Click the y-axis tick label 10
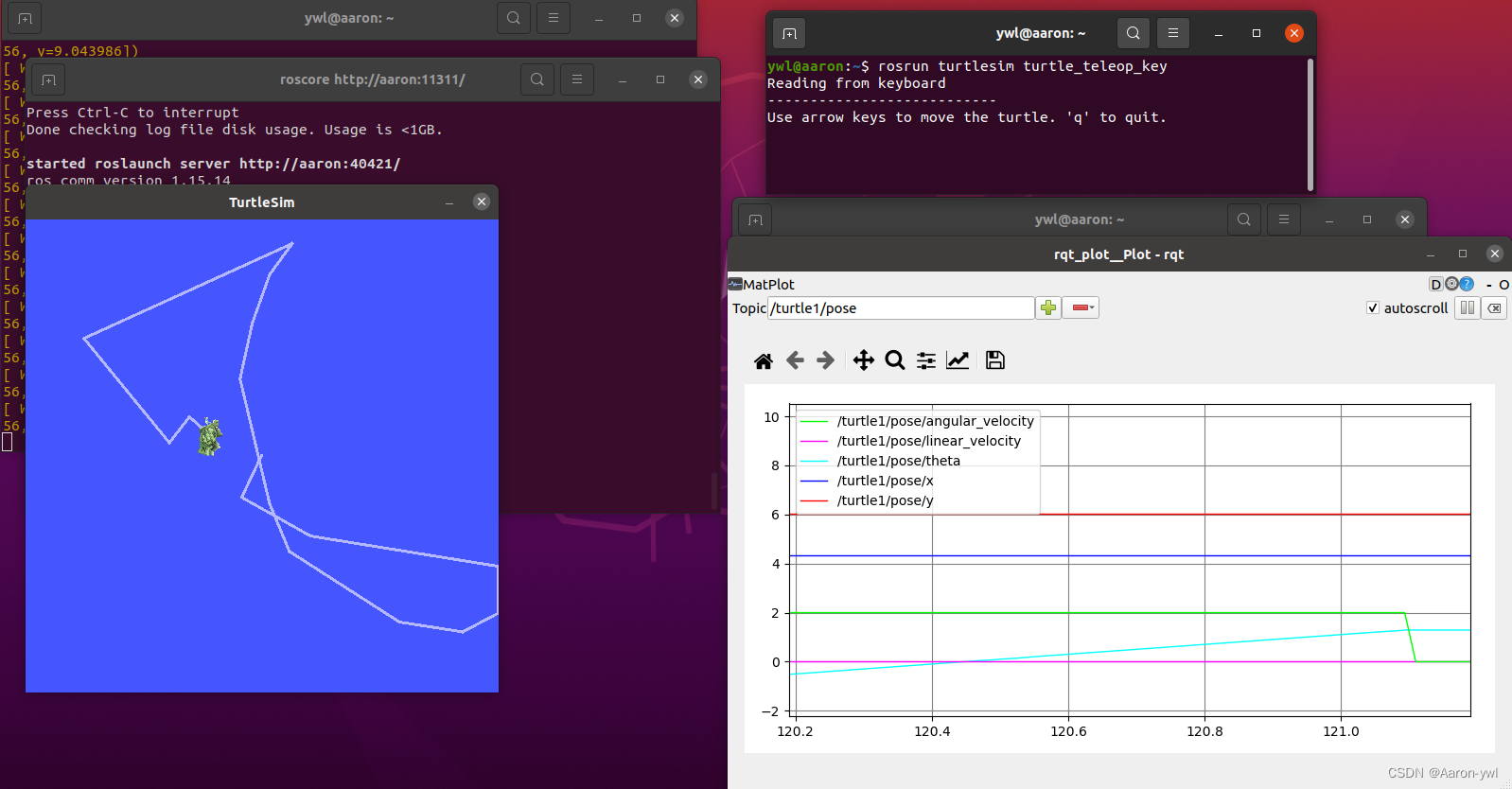 (x=771, y=417)
